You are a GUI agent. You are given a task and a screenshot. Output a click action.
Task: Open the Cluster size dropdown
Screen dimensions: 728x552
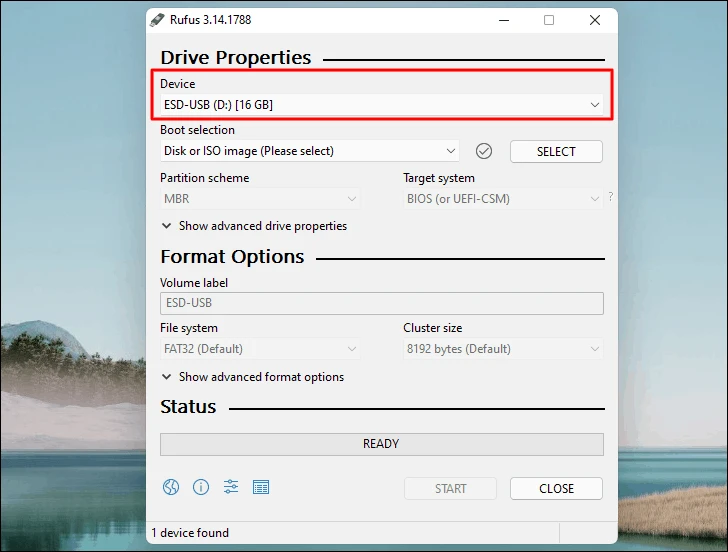coord(503,349)
